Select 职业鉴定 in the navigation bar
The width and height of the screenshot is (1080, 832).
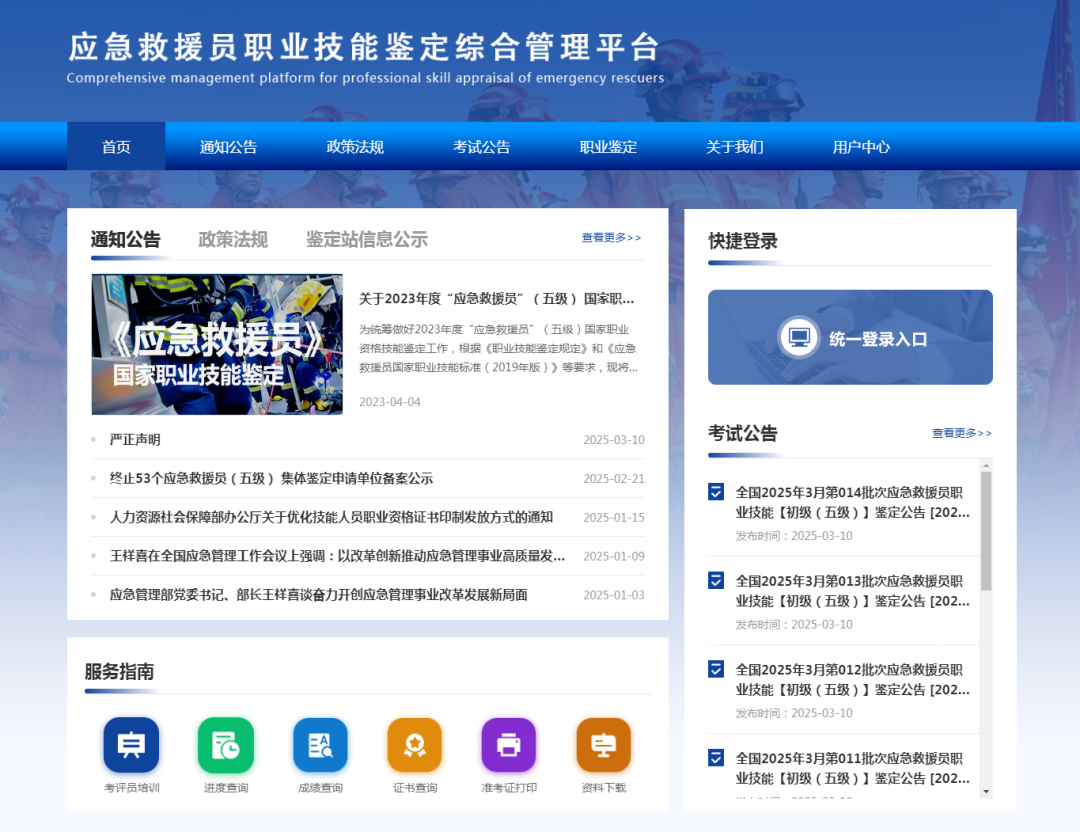607,146
